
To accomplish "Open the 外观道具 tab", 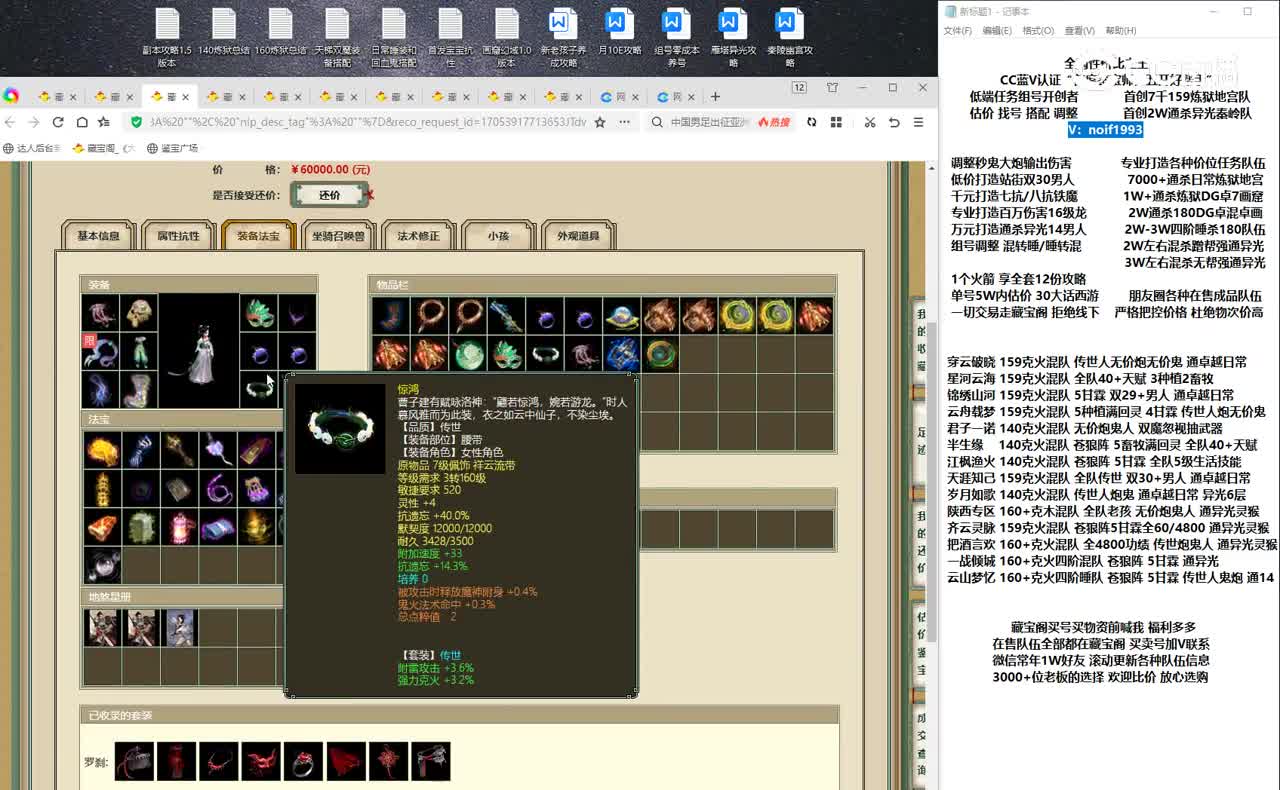I will click(x=578, y=236).
